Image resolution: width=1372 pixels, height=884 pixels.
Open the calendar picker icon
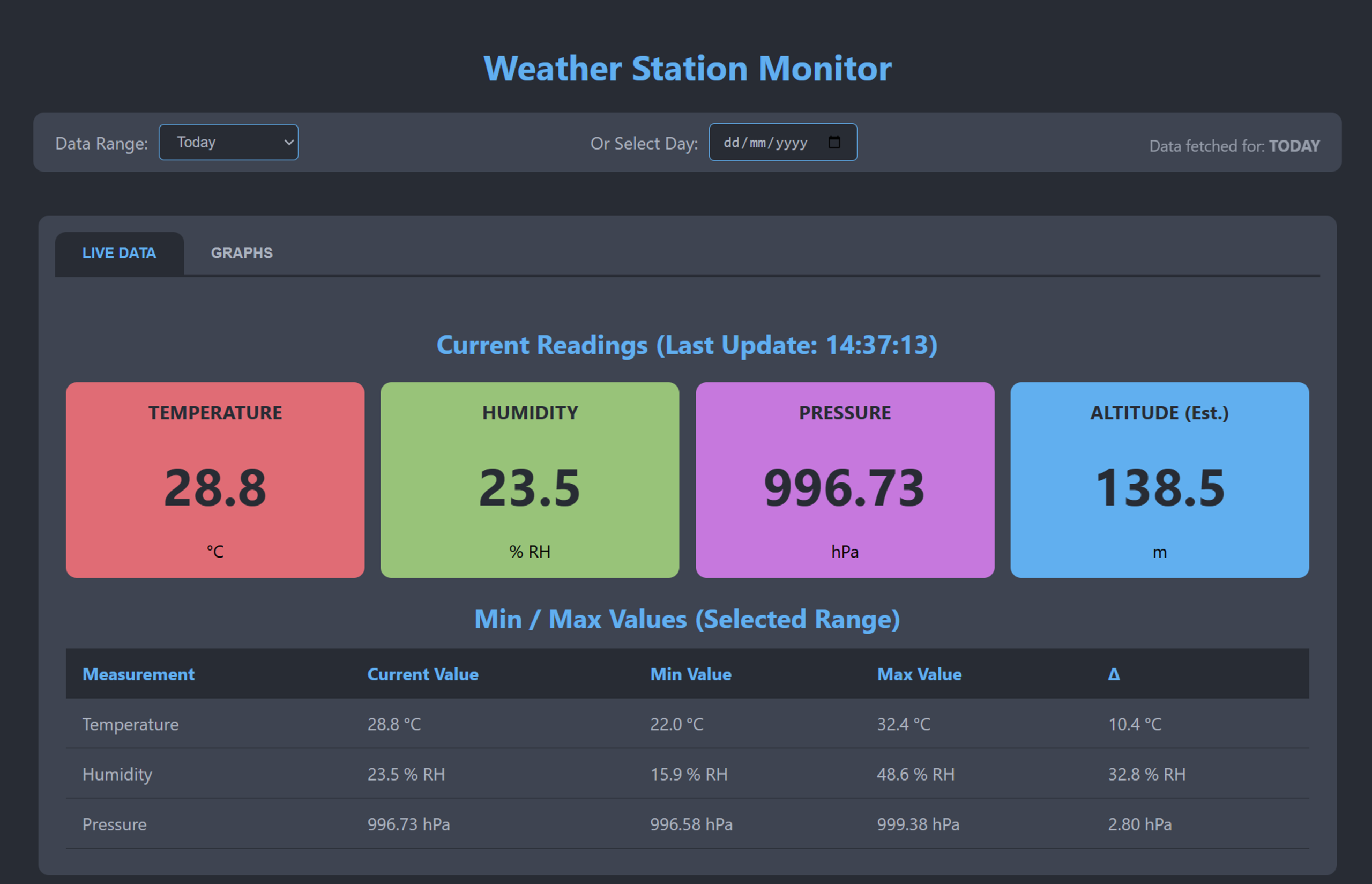click(834, 142)
